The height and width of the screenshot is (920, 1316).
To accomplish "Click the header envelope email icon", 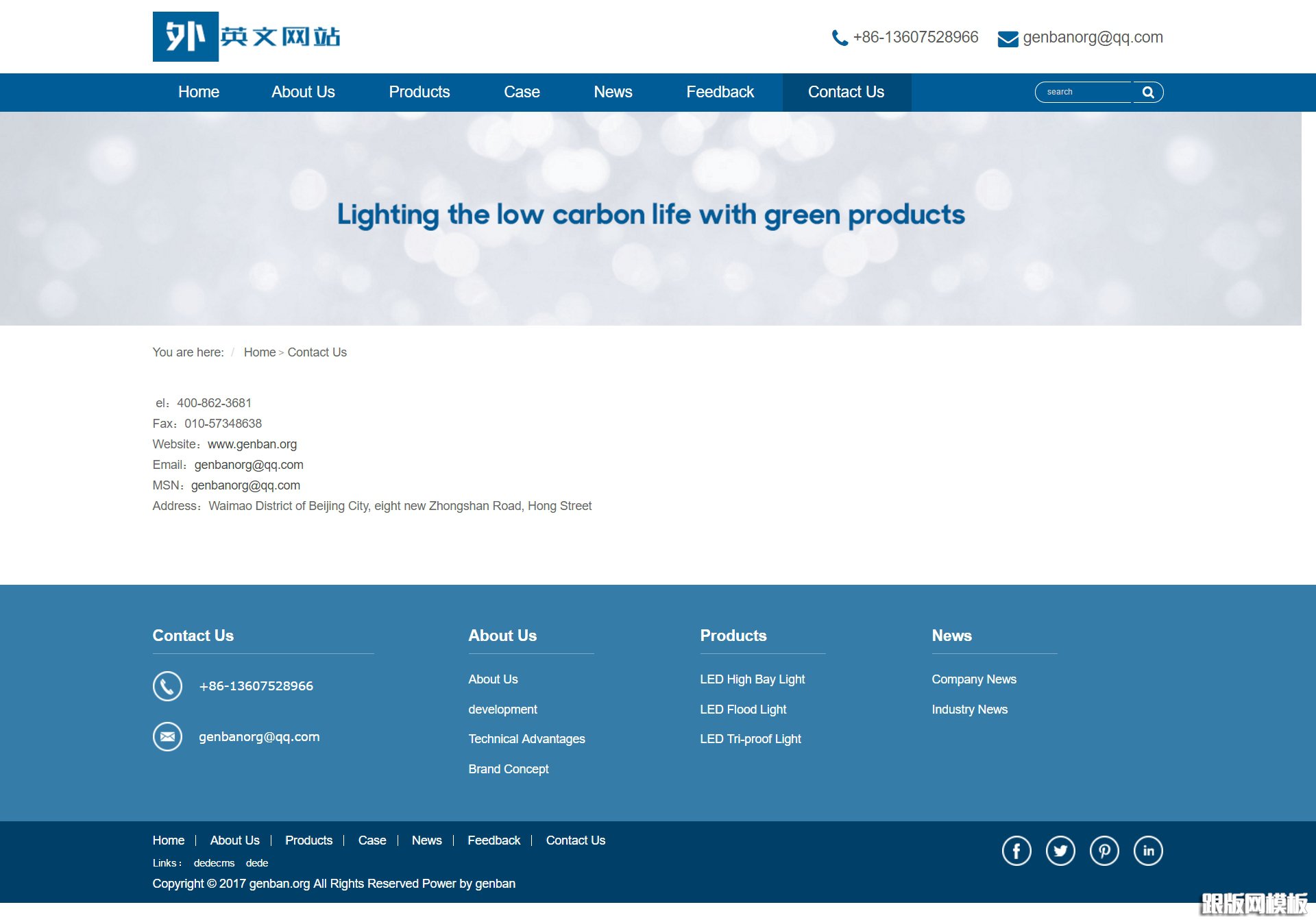I will pyautogui.click(x=1008, y=38).
